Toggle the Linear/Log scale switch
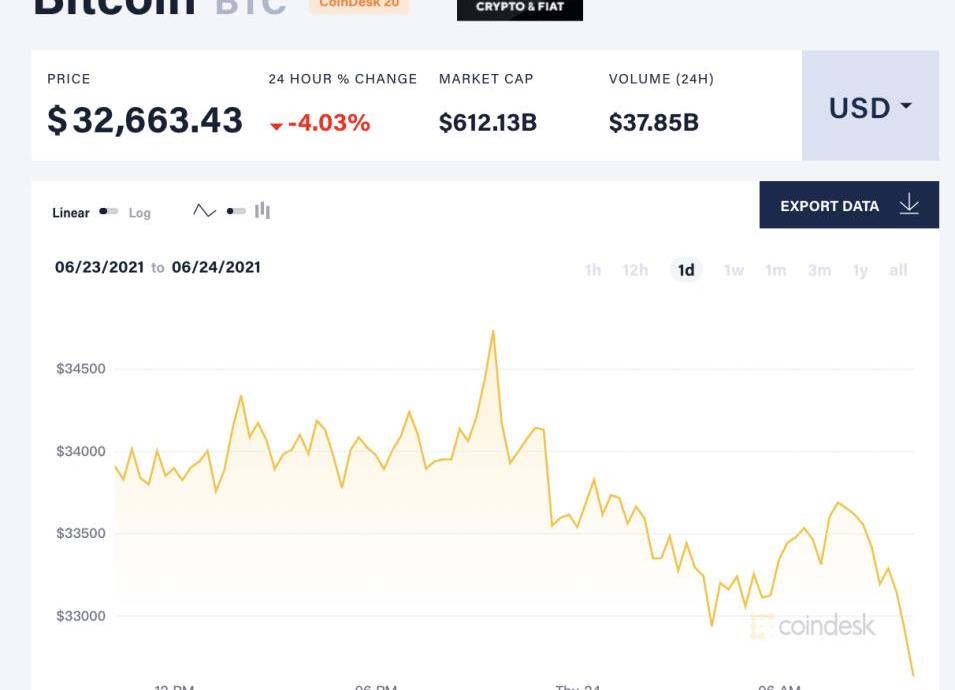The image size is (955, 690). point(108,211)
